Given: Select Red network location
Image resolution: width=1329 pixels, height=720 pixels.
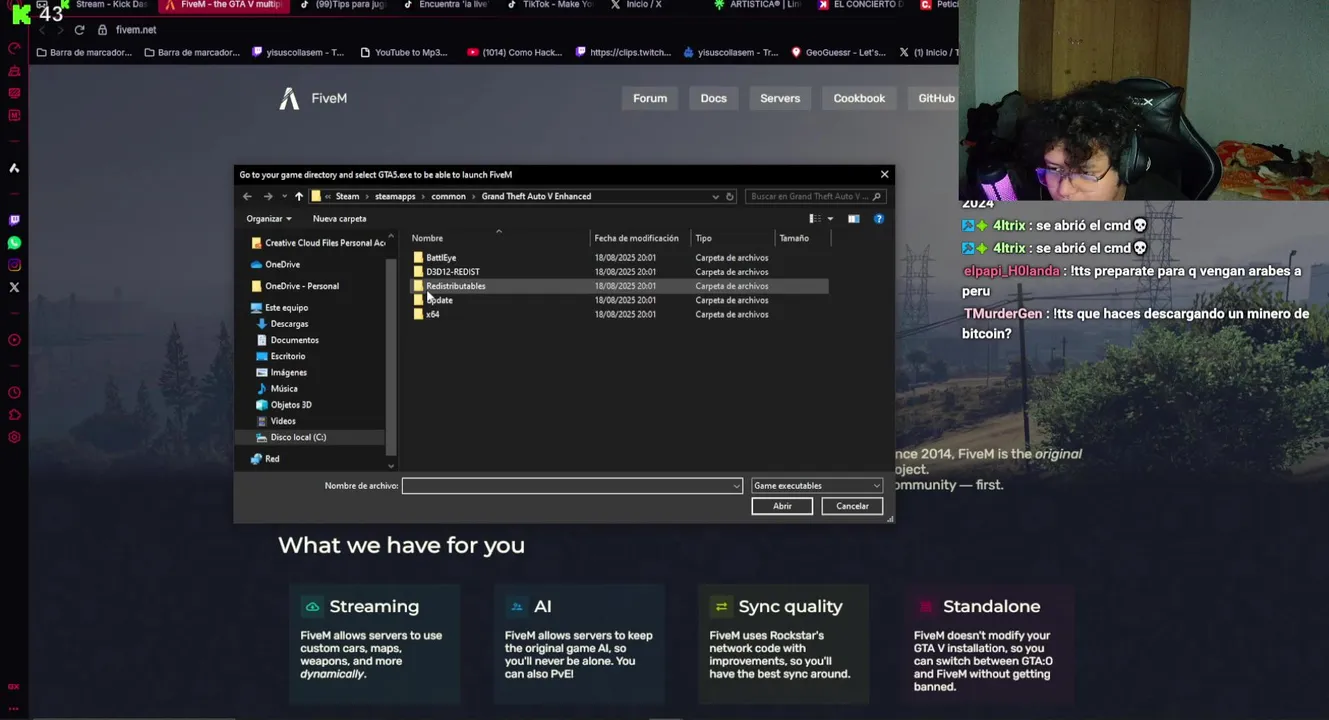Looking at the screenshot, I should (265, 459).
